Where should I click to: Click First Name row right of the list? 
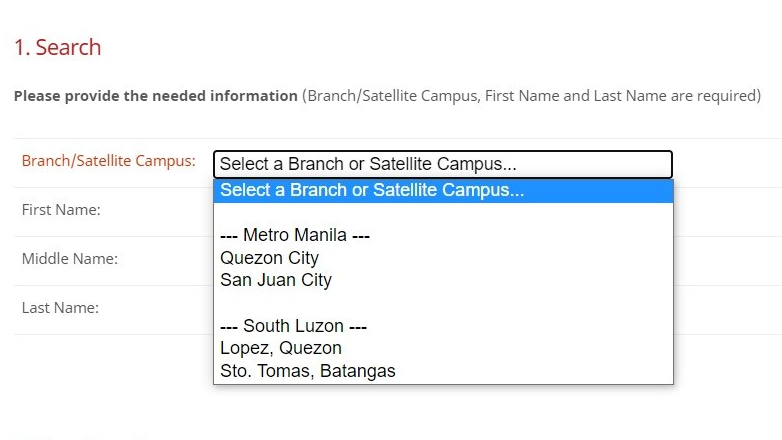pos(727,211)
